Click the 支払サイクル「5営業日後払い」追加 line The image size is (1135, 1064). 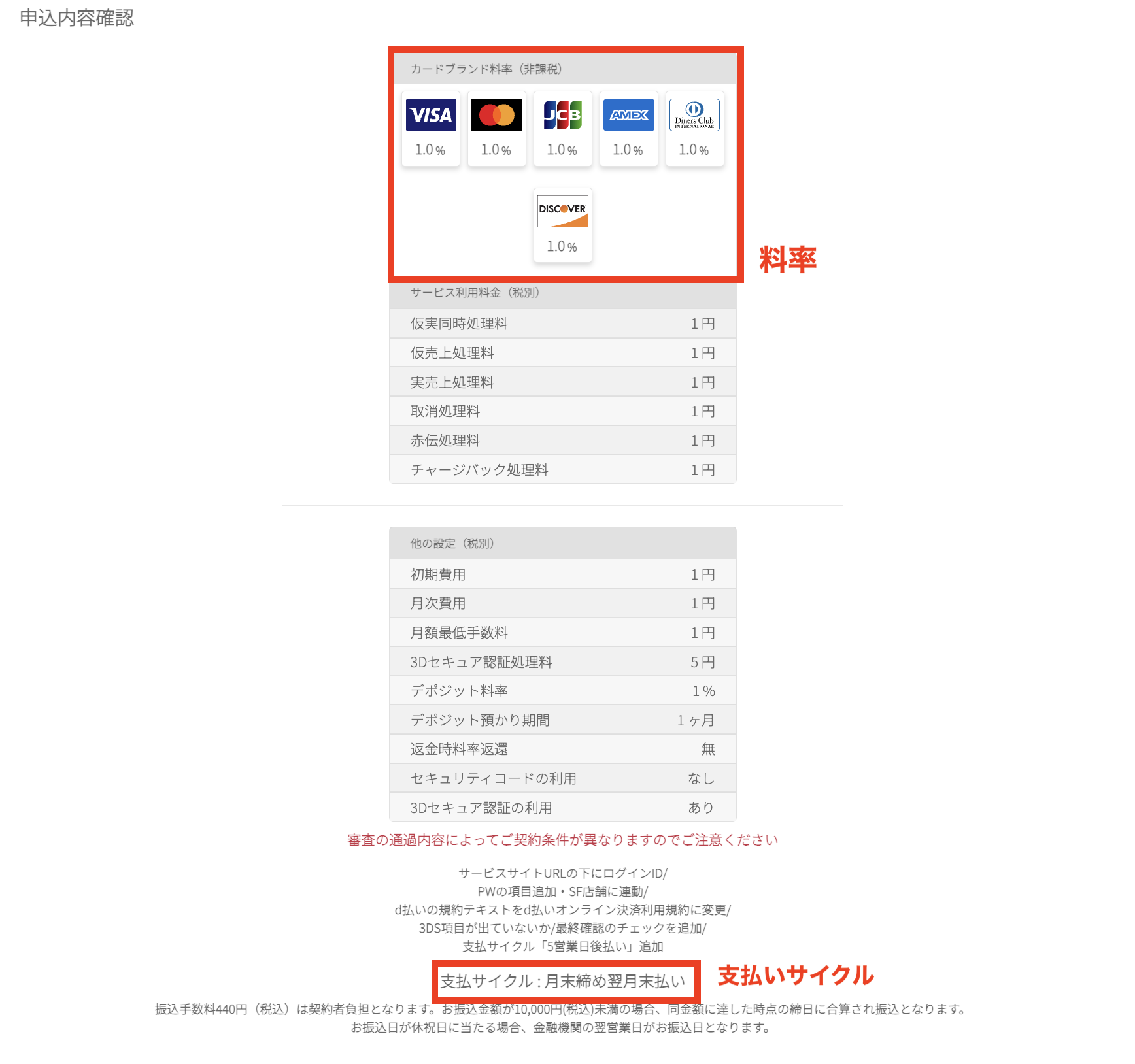tap(563, 946)
